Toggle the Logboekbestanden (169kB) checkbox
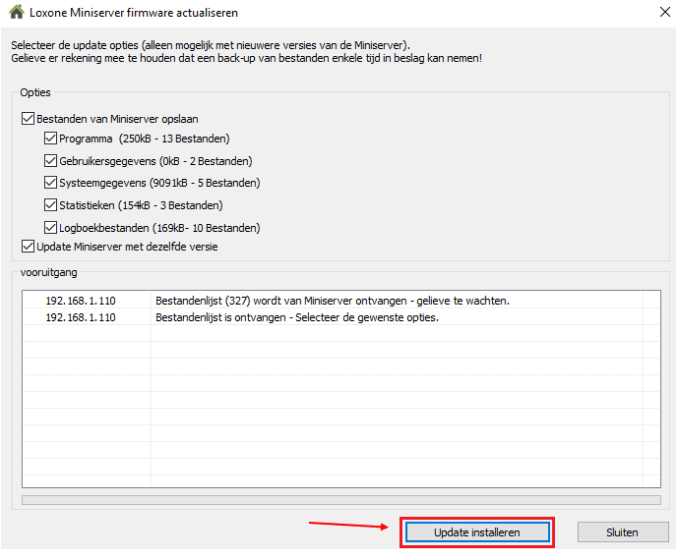676x549 pixels. (50, 227)
